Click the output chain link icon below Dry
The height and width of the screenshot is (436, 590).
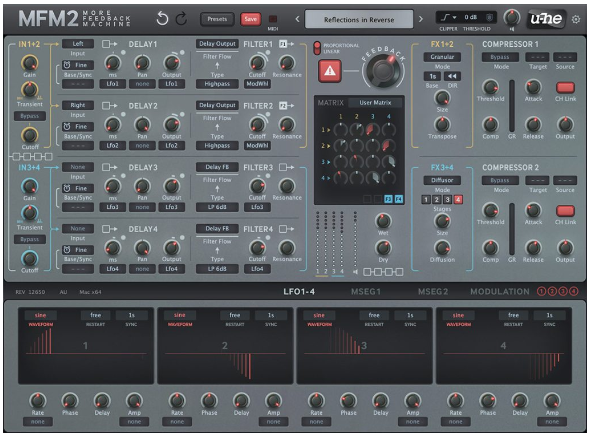click(383, 272)
